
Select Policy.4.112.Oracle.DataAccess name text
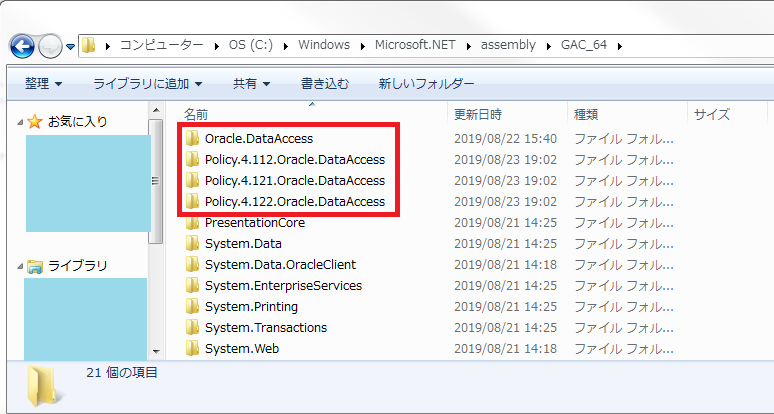(295, 160)
